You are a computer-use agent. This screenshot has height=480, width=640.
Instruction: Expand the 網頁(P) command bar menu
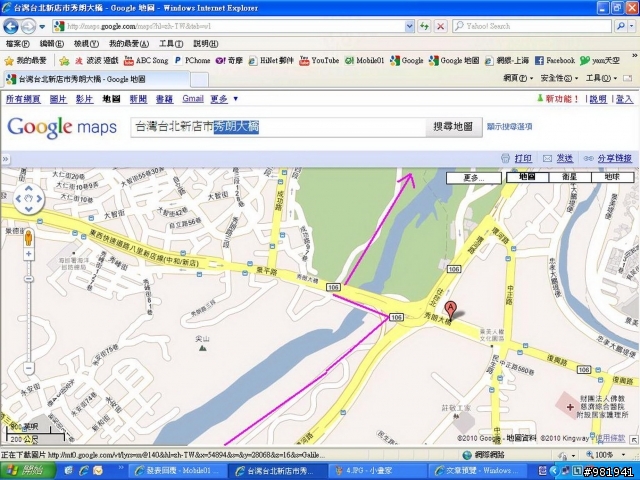tap(518, 78)
